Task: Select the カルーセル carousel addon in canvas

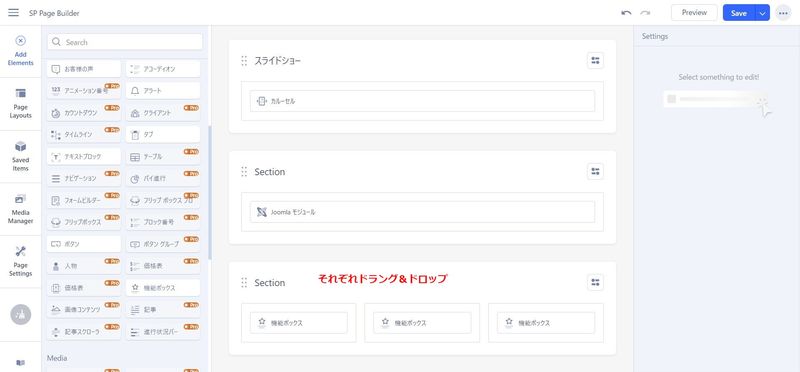Action: [x=422, y=101]
